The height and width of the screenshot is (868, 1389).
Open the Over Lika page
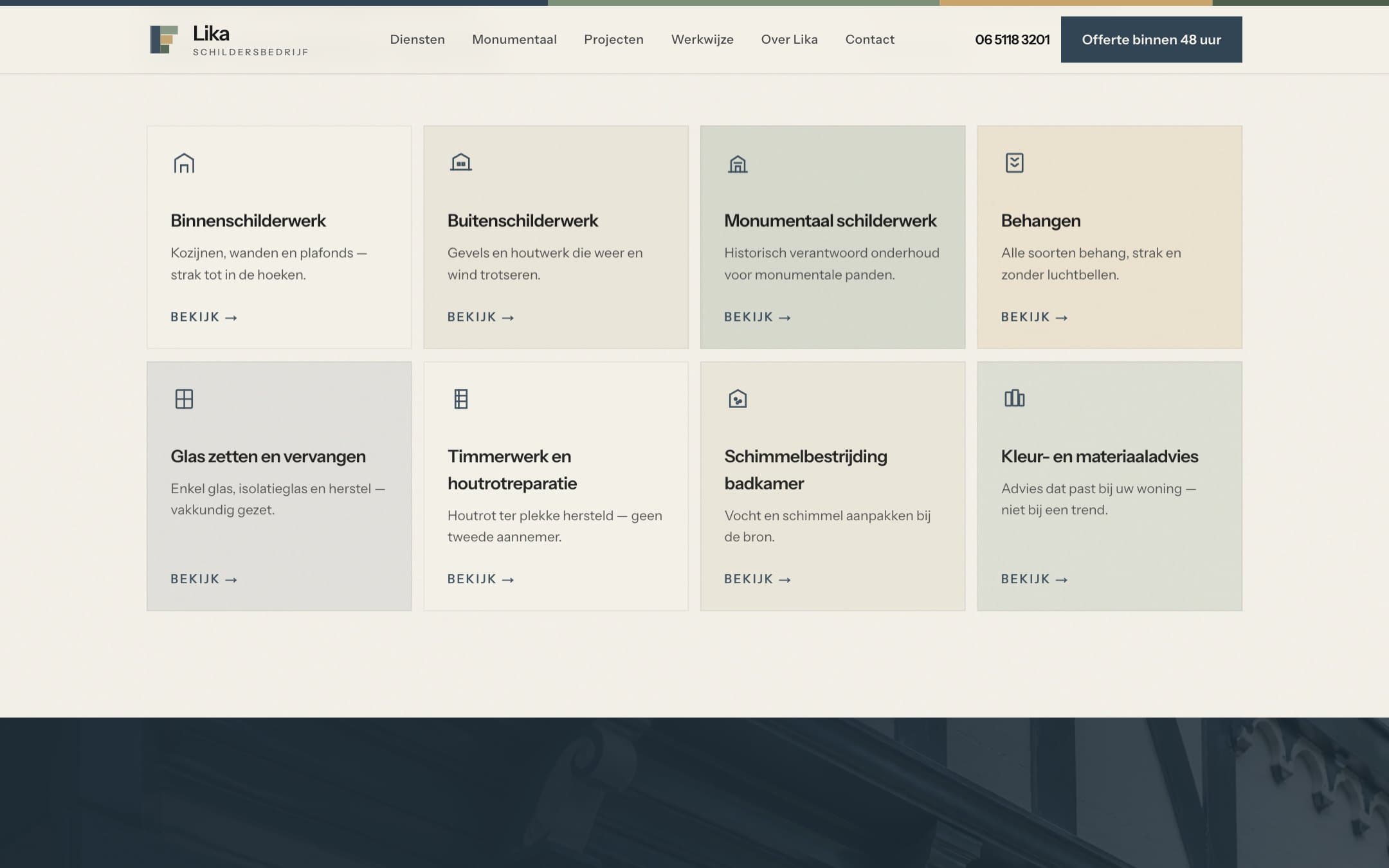(x=789, y=39)
